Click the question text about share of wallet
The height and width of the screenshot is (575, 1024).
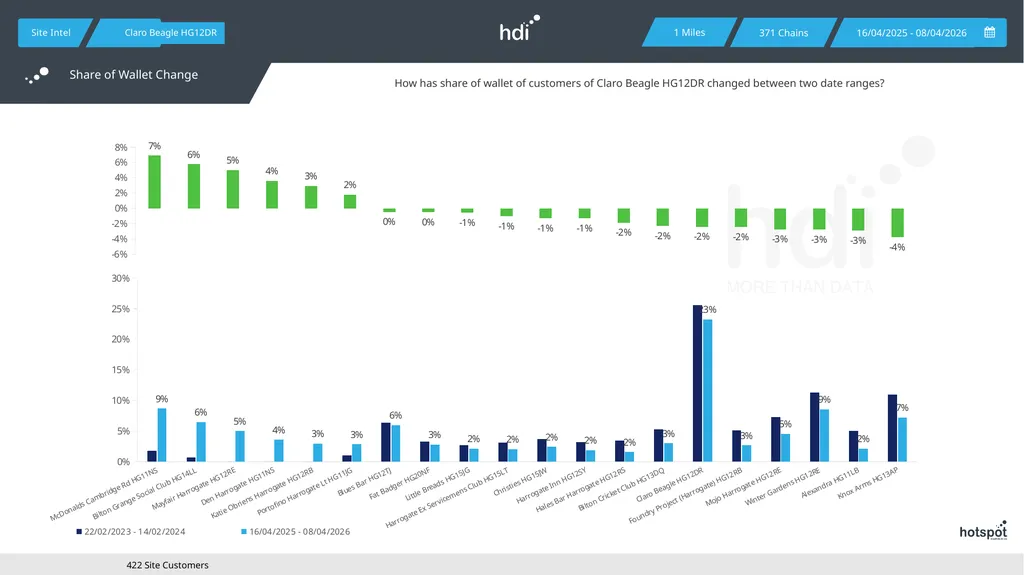point(639,84)
